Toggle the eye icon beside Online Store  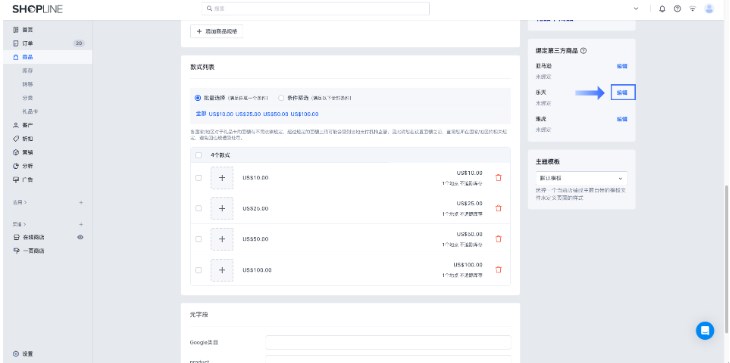[80, 237]
